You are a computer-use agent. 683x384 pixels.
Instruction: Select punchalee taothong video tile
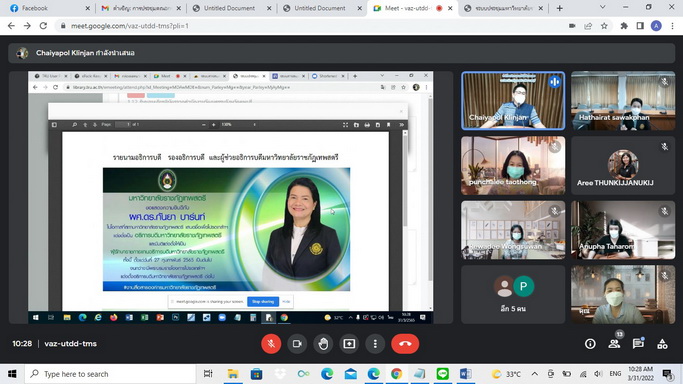513,165
